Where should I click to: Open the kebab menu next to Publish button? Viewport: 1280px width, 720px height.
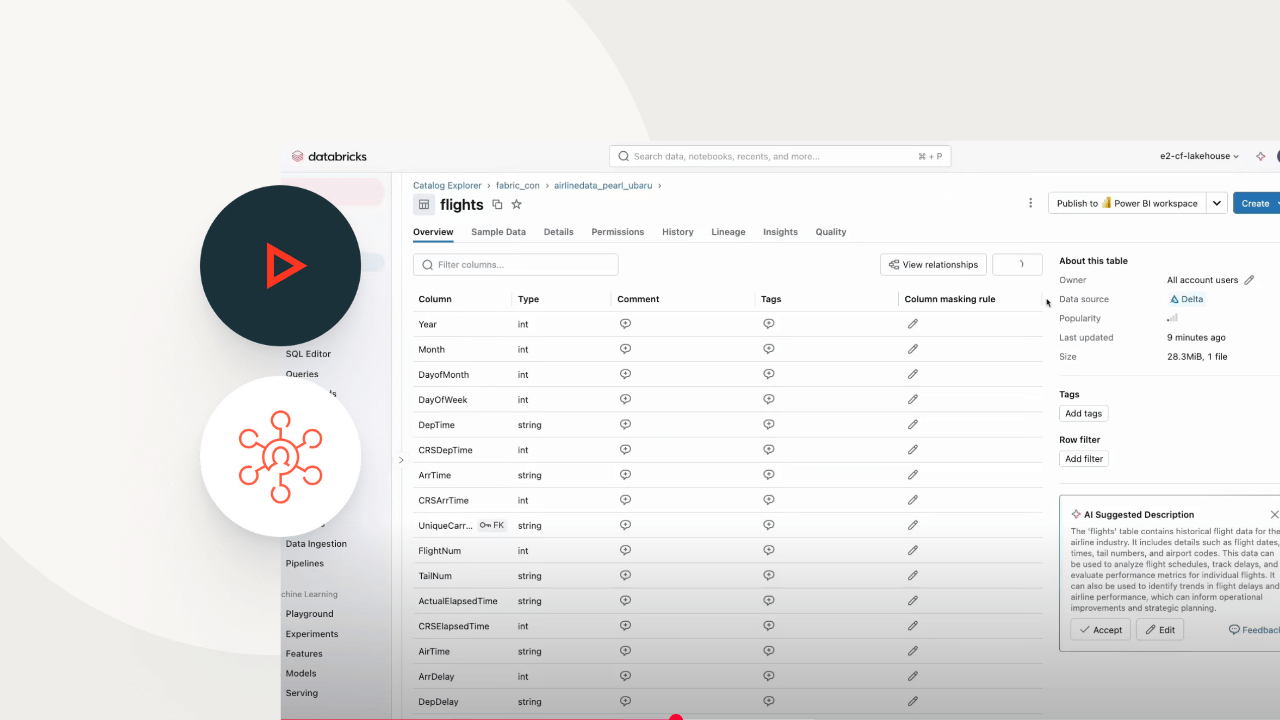[x=1031, y=203]
